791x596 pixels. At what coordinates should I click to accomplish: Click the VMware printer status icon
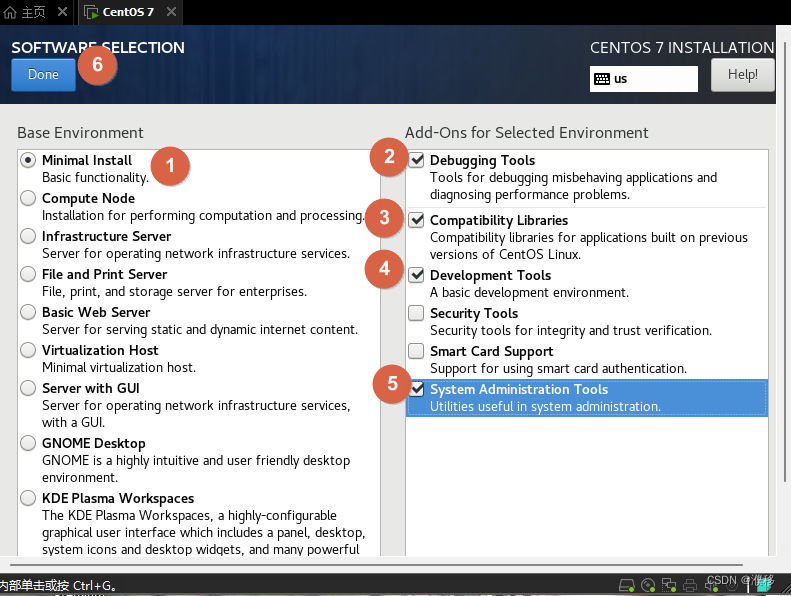tap(690, 585)
